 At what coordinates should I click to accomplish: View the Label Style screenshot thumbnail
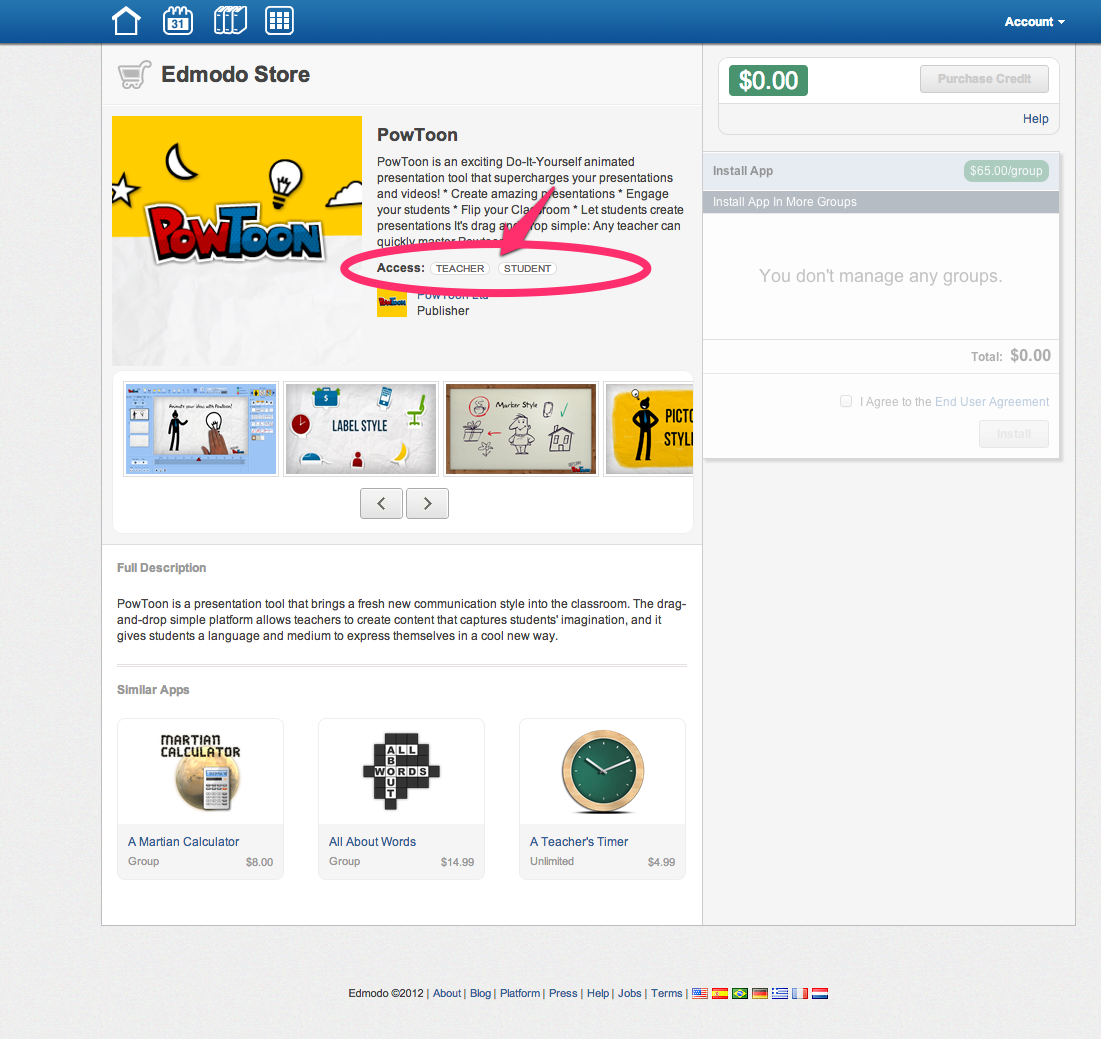(360, 428)
